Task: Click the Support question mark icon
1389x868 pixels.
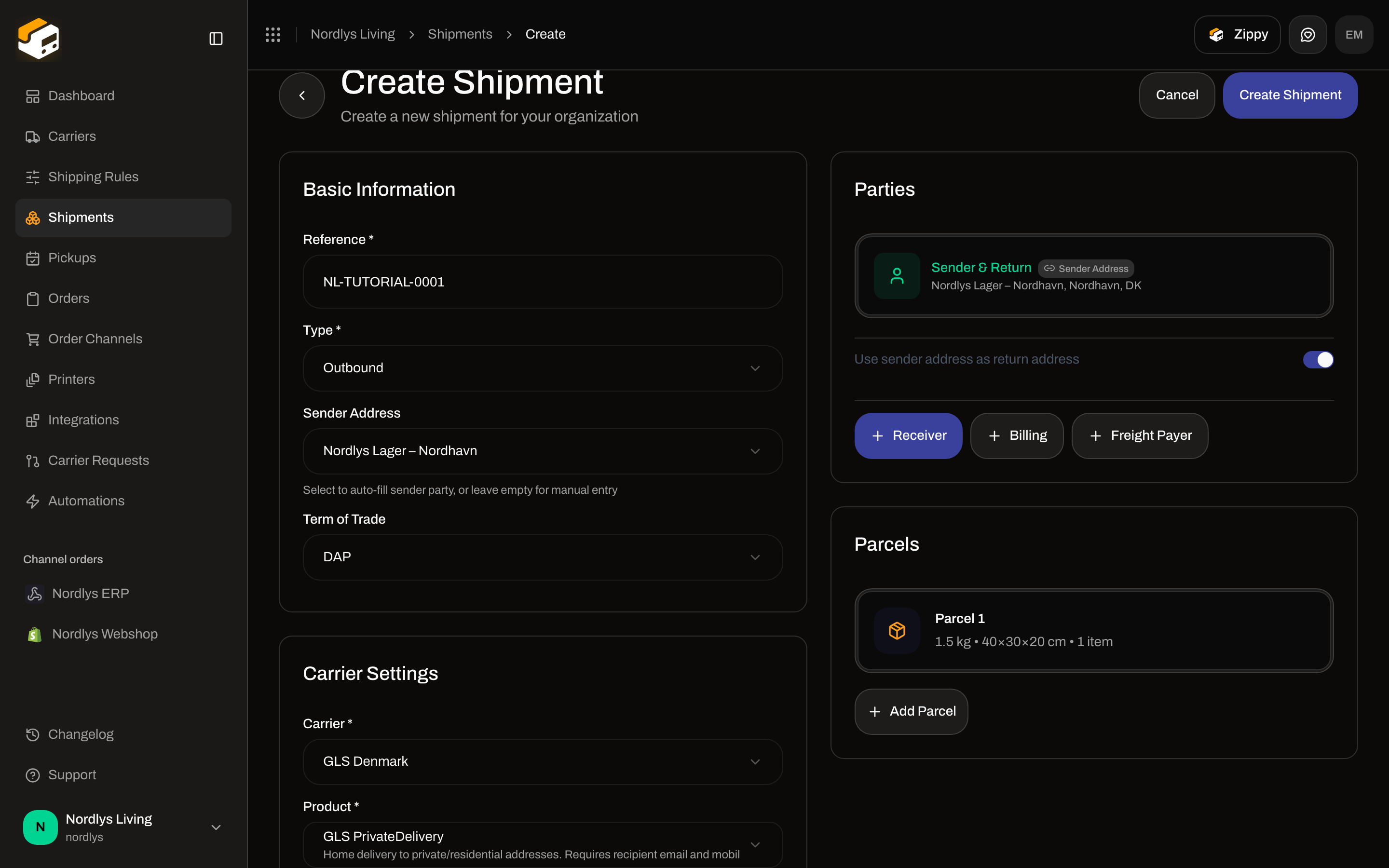Action: 33,775
